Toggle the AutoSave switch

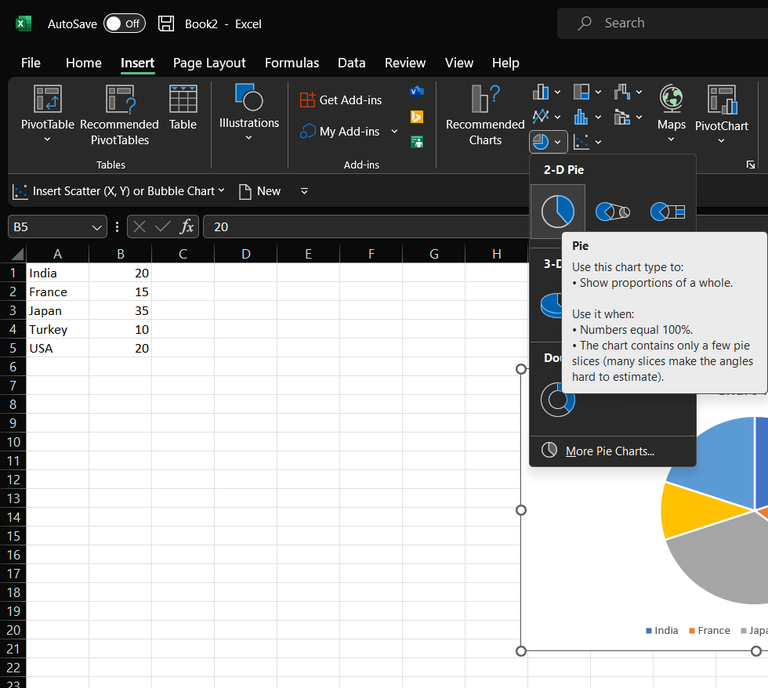[124, 23]
